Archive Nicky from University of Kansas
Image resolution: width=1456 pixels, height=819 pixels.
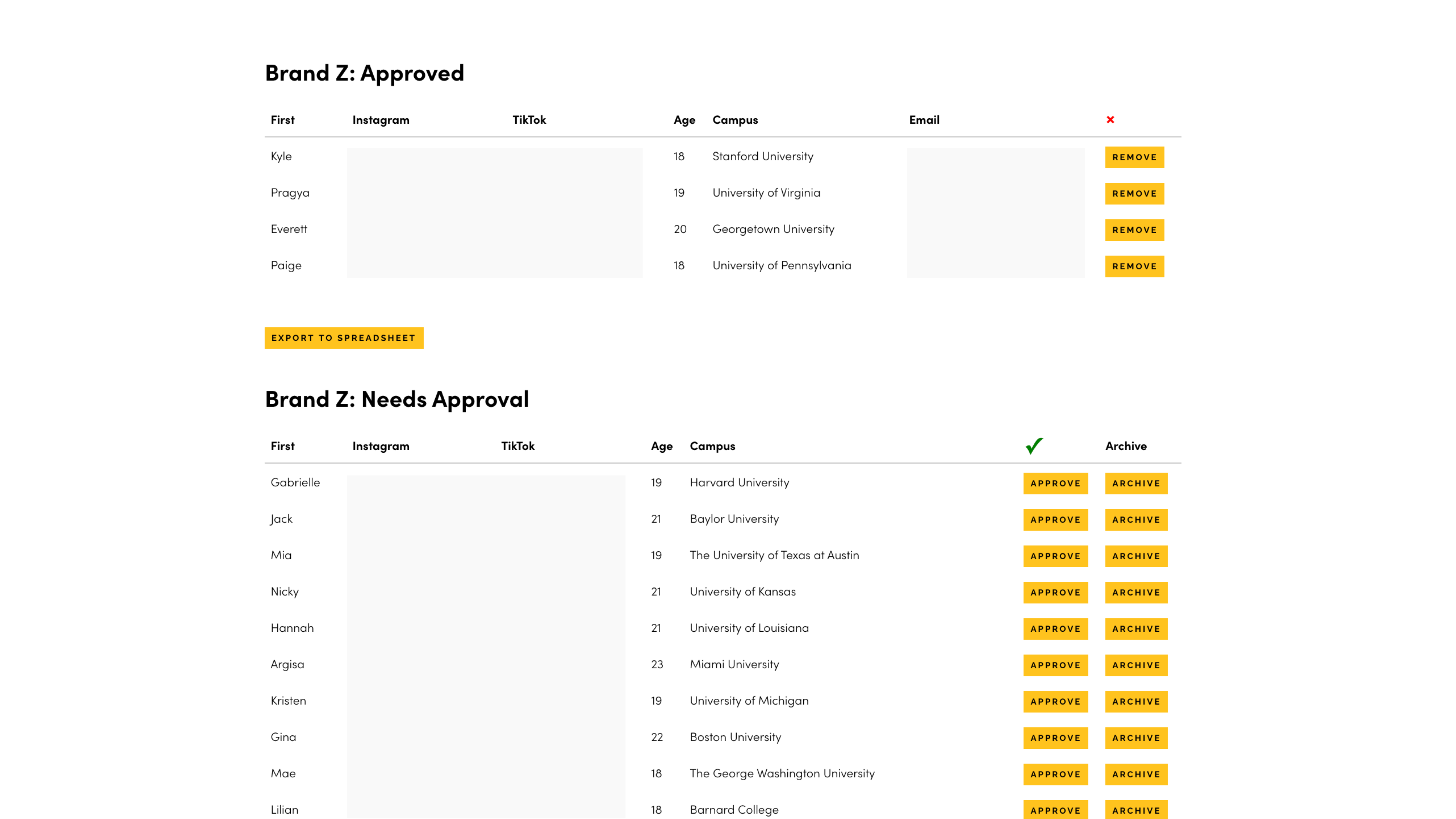[1136, 592]
